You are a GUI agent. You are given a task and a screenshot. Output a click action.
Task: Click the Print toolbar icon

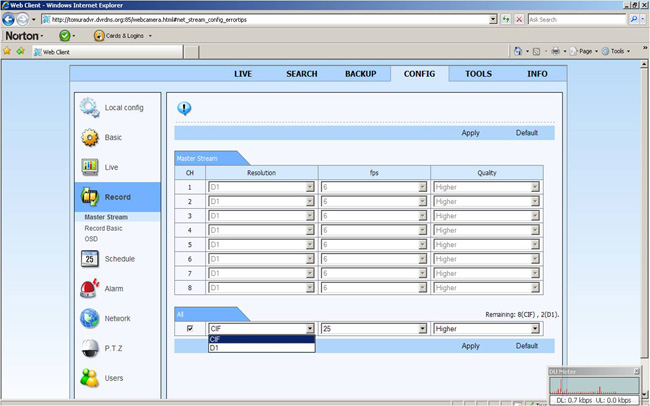tap(555, 51)
